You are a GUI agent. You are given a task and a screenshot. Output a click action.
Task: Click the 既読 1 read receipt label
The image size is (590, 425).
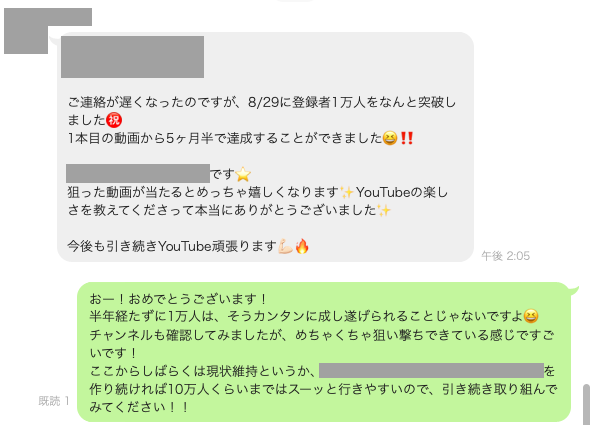tap(54, 401)
